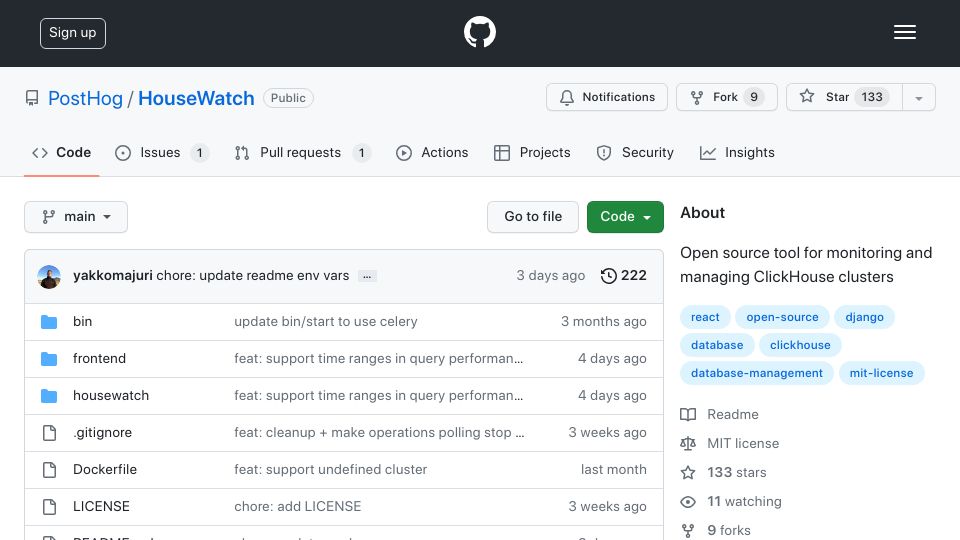Open the Dockerfile file
The image size is (960, 540).
[105, 470]
